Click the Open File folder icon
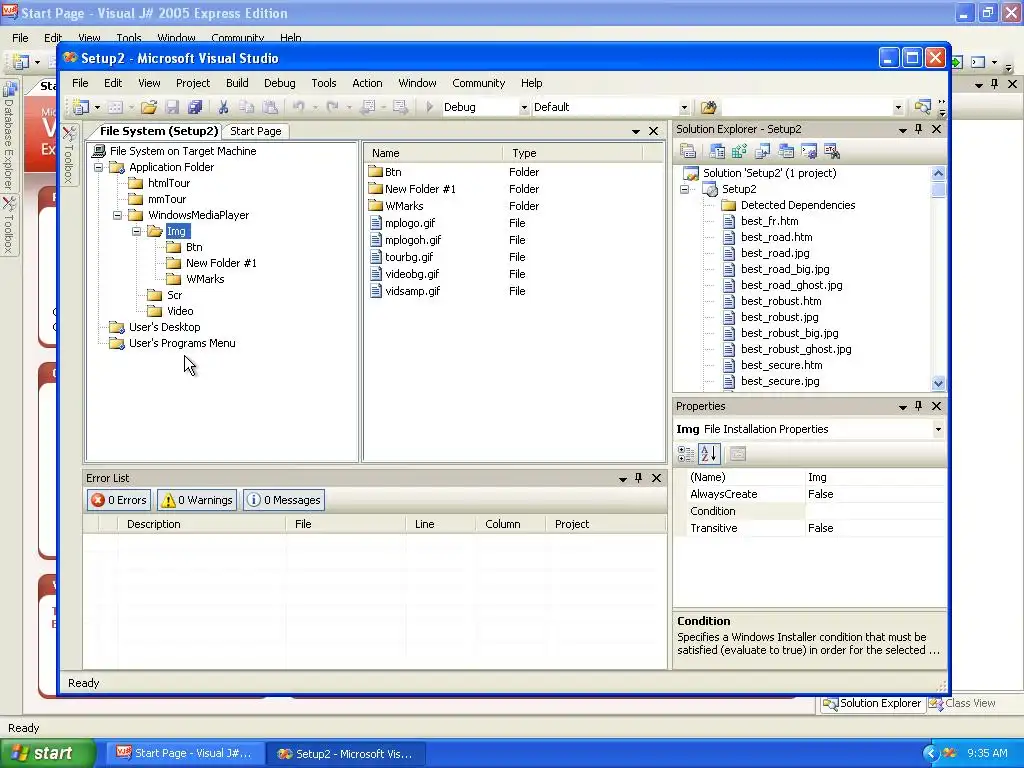 (x=149, y=107)
